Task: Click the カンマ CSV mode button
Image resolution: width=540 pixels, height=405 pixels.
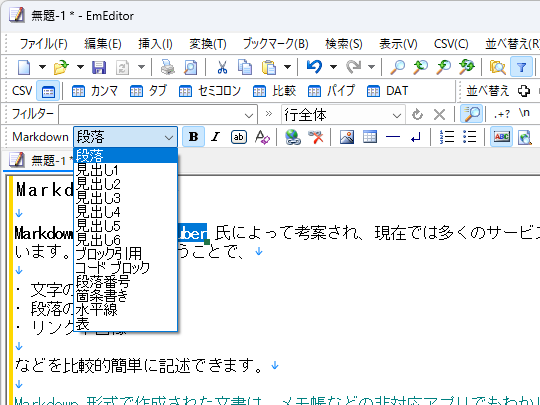Action: pyautogui.click(x=95, y=91)
